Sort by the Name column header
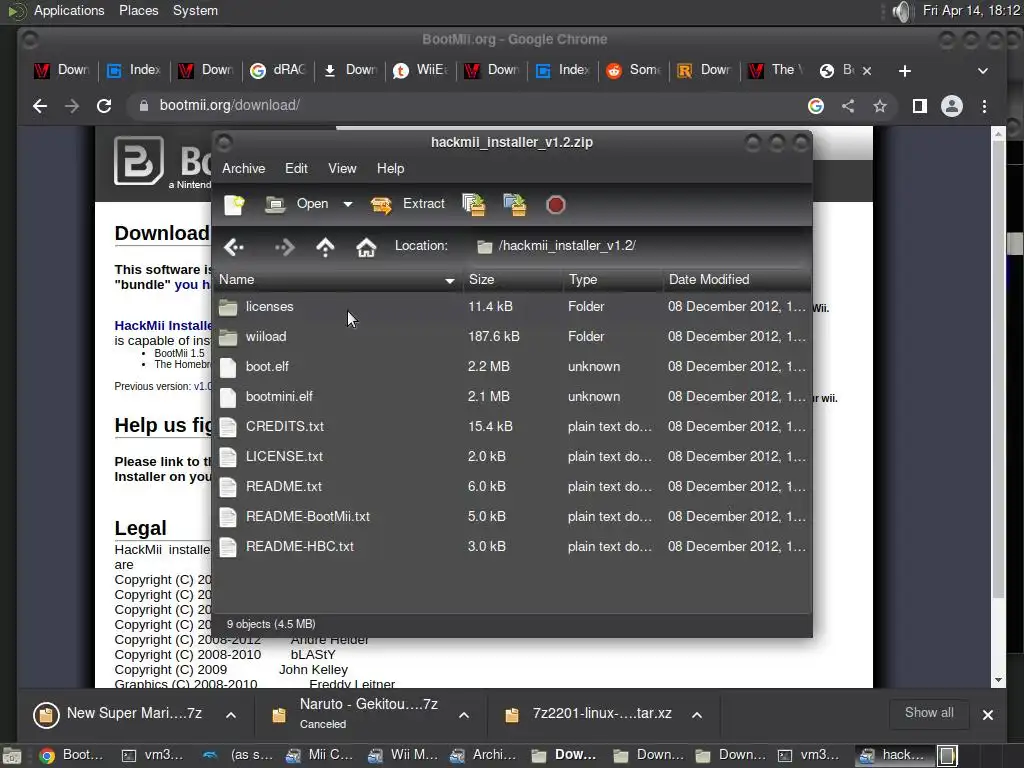The image size is (1024, 768). click(x=338, y=280)
